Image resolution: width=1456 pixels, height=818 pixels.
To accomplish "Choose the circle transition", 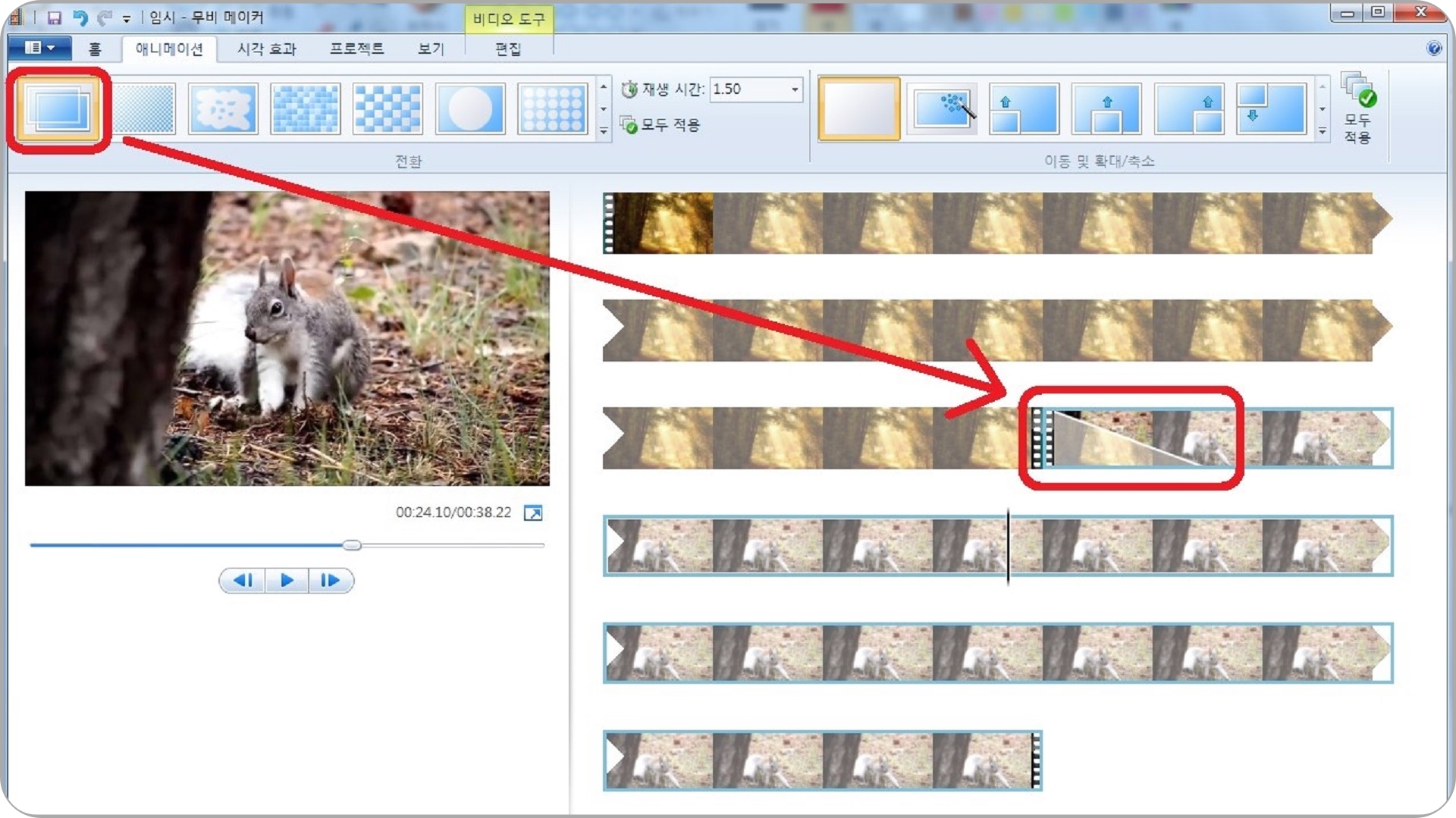I will 470,109.
